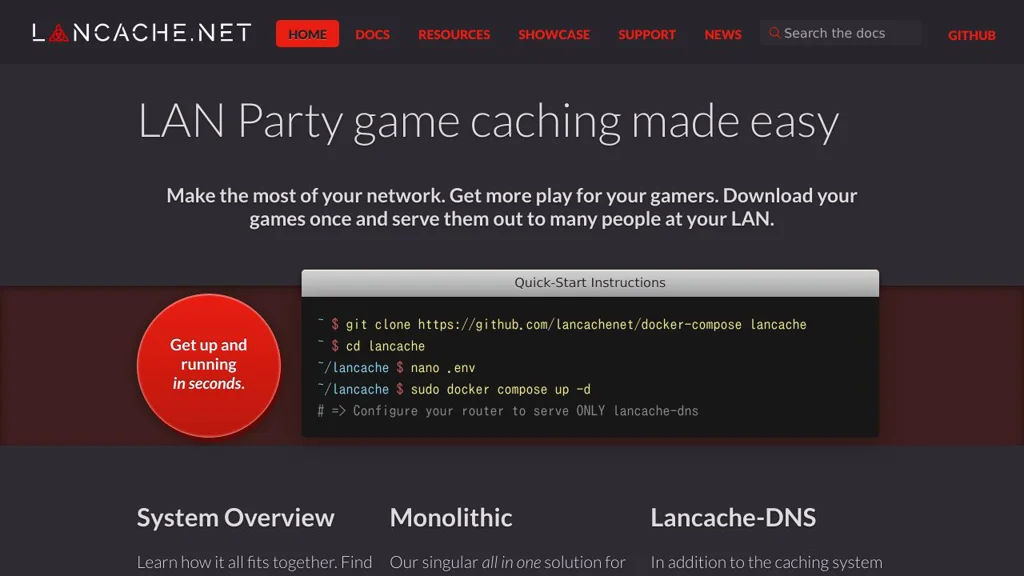This screenshot has width=1024, height=576.
Task: Click the LANCACHE.NET logo
Action: pos(142,33)
